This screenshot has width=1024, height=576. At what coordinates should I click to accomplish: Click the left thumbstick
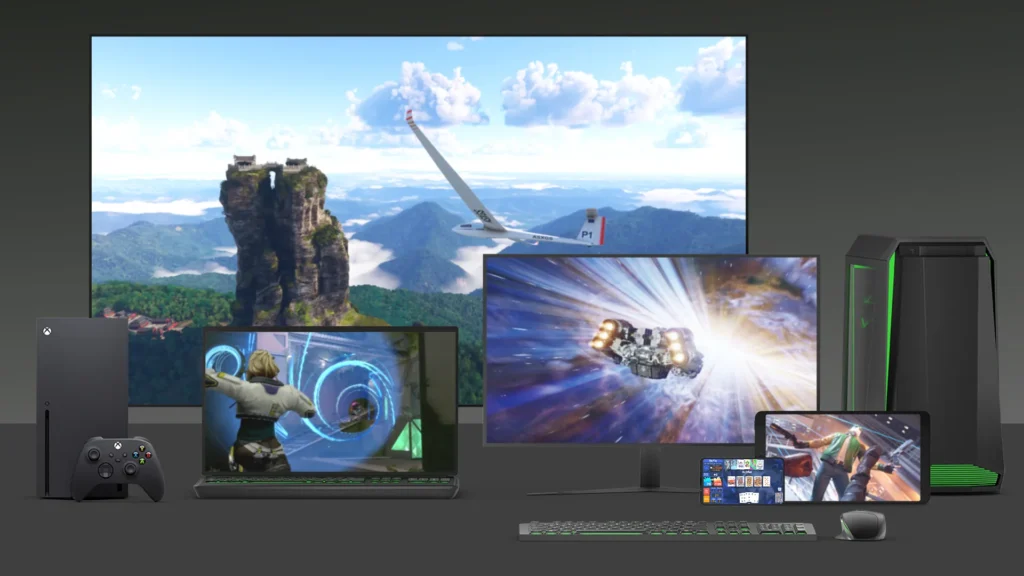point(93,455)
